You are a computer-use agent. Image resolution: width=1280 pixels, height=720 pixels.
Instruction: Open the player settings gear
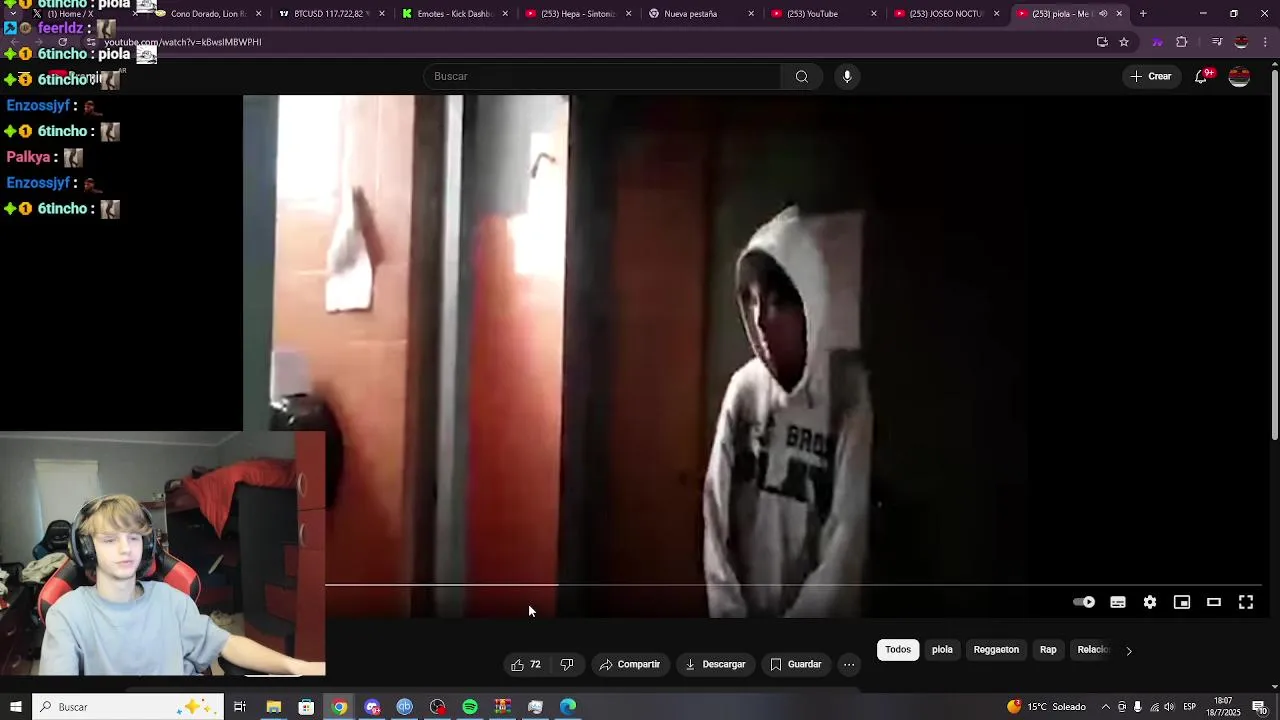[1150, 602]
